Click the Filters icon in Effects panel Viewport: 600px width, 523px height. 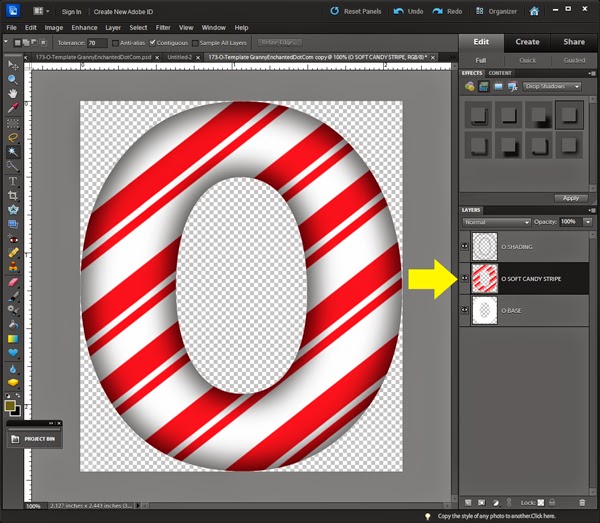470,87
